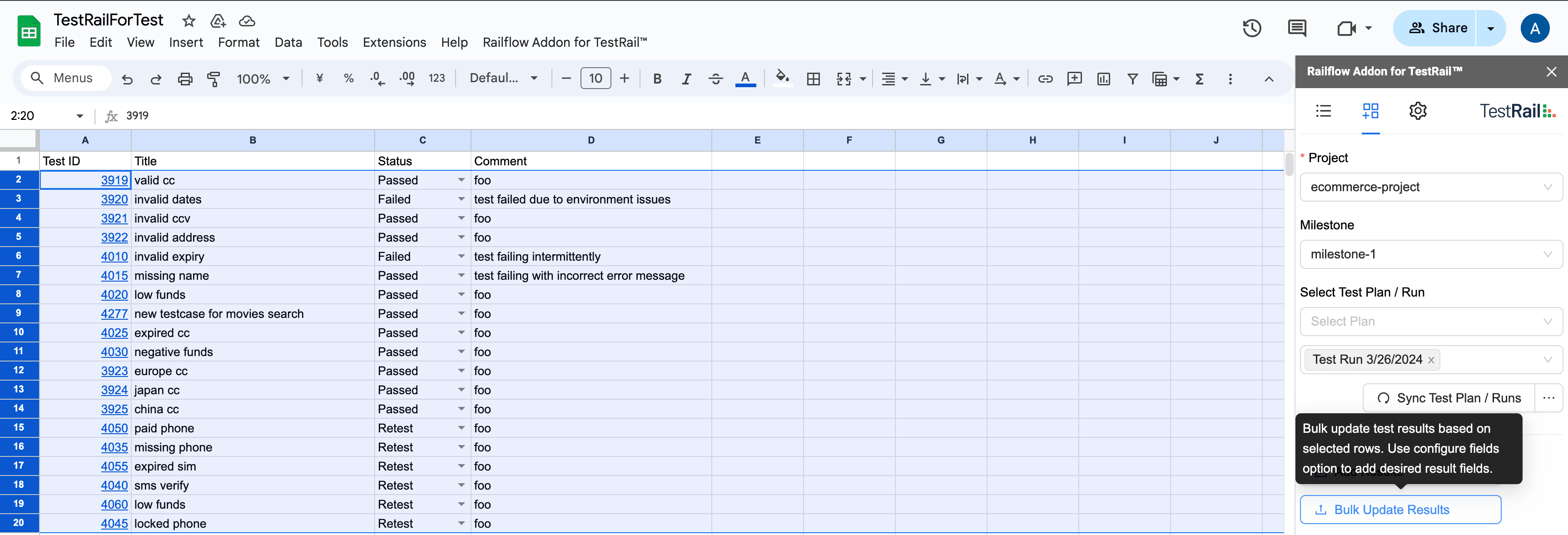Viewport: 1568px width, 535px height.
Task: Open Railflow Addon for TestRail menu
Action: coord(564,42)
